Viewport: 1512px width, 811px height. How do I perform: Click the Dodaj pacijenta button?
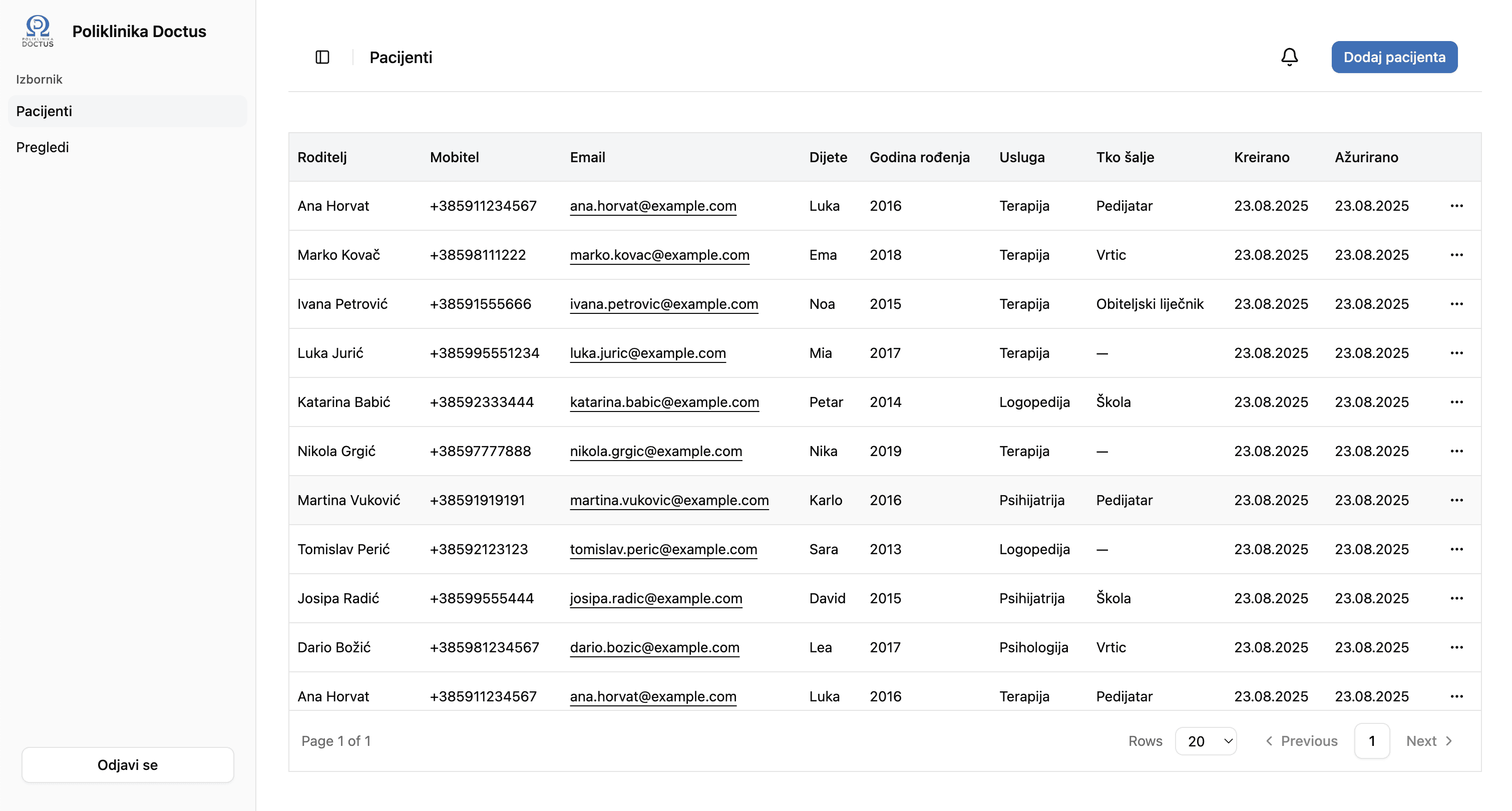point(1393,57)
